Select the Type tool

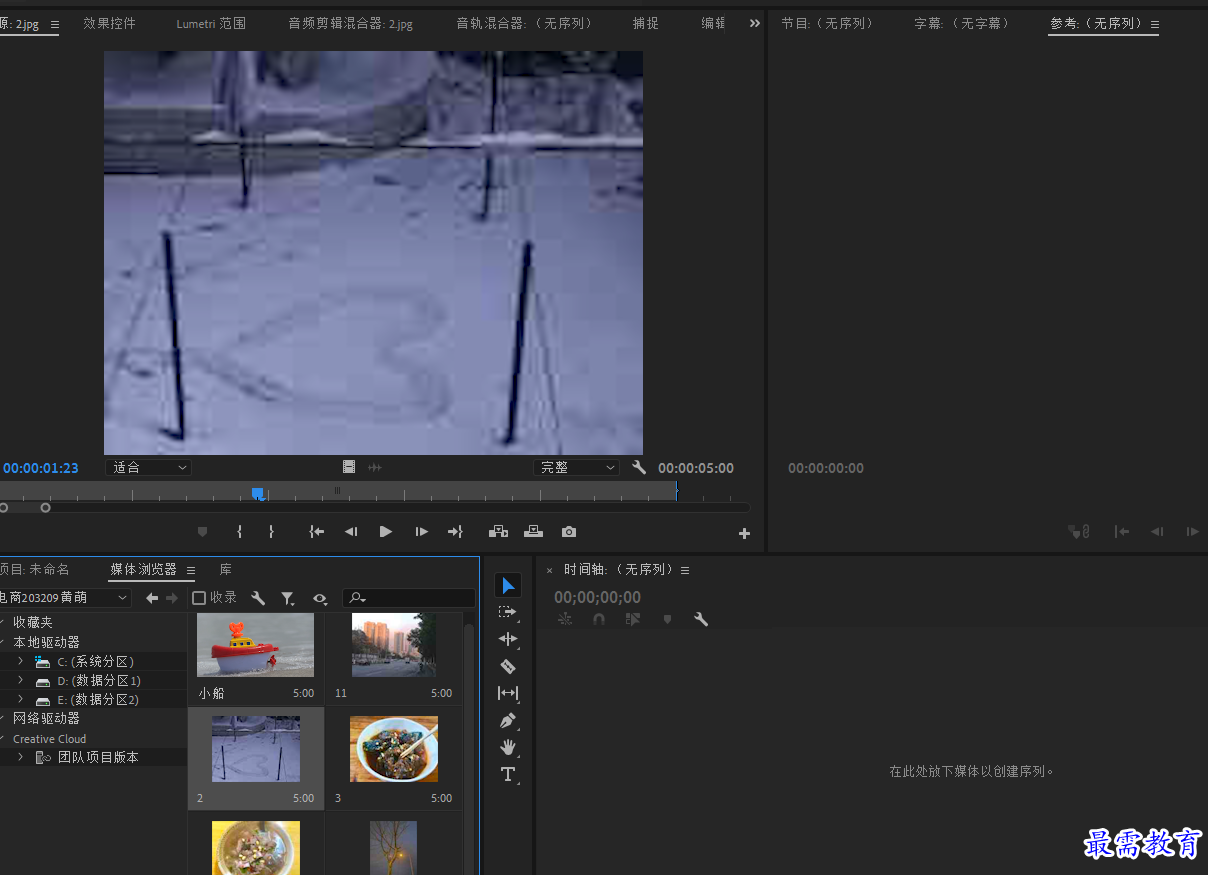tap(508, 774)
